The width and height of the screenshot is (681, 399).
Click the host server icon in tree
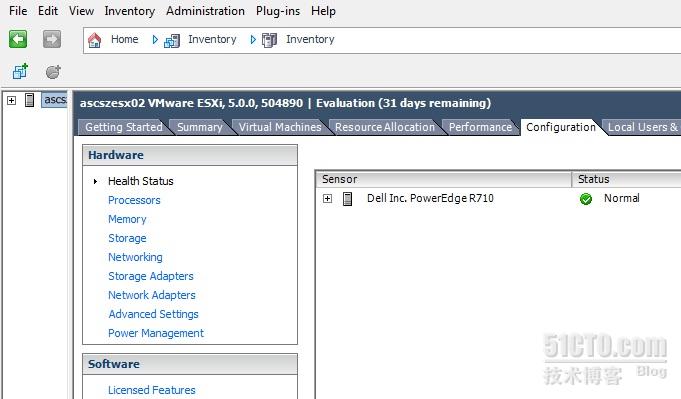[x=30, y=100]
